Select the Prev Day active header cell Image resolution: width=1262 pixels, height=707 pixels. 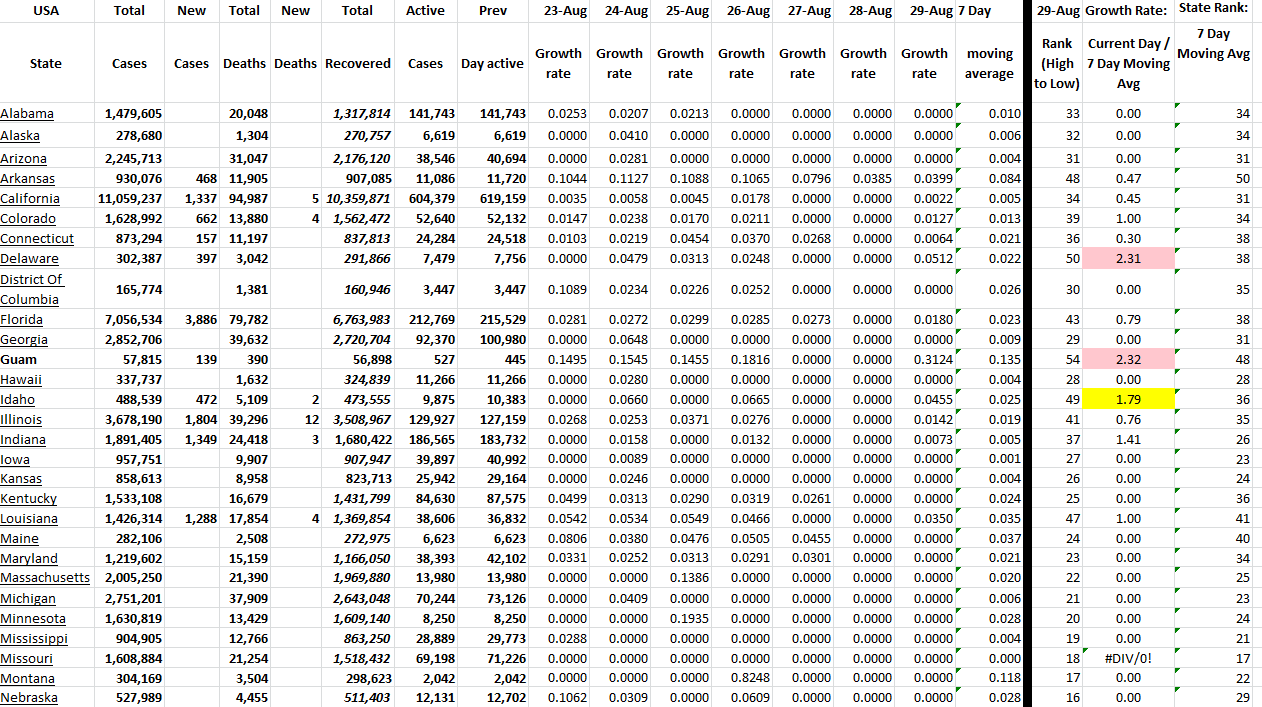coord(492,63)
